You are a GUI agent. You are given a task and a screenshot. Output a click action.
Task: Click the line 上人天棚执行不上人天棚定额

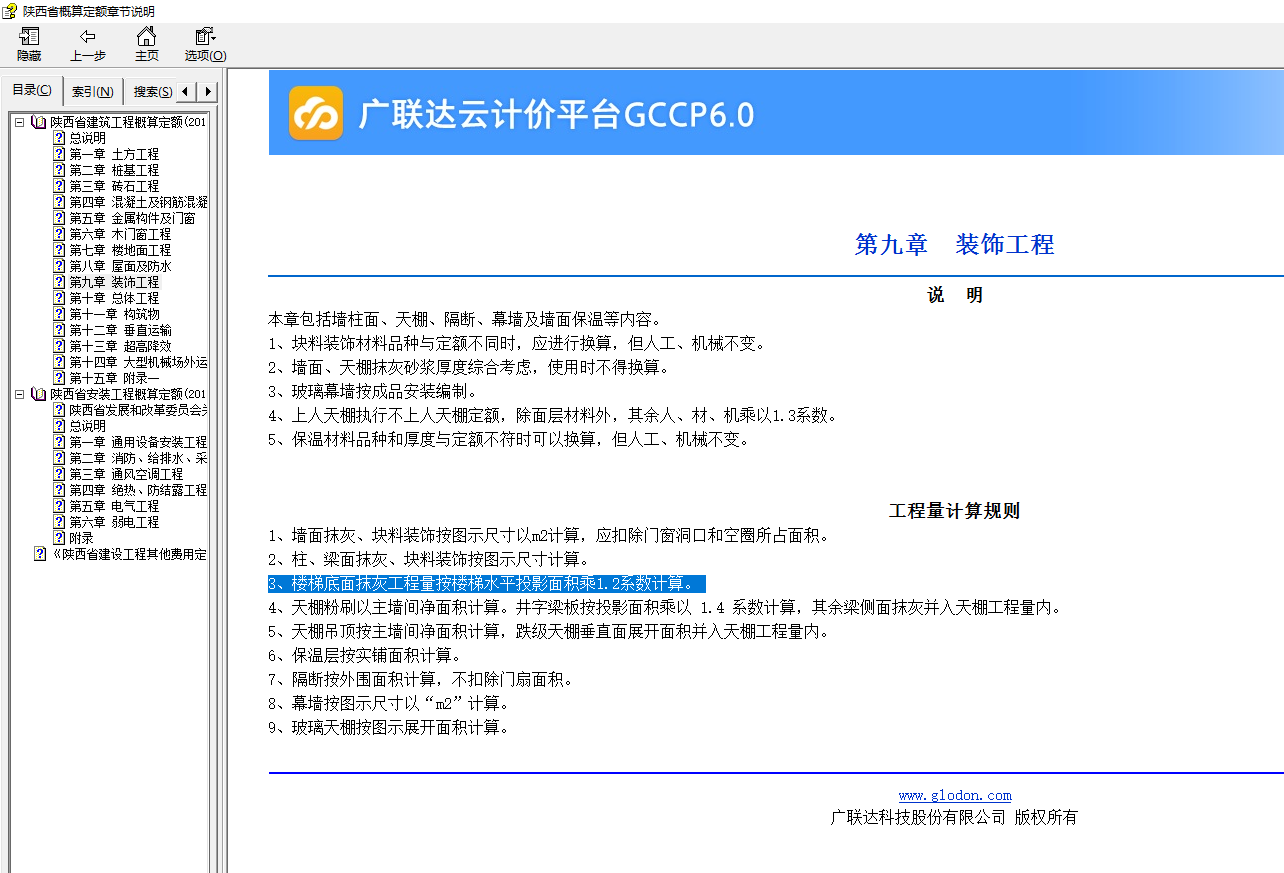[x=553, y=415]
